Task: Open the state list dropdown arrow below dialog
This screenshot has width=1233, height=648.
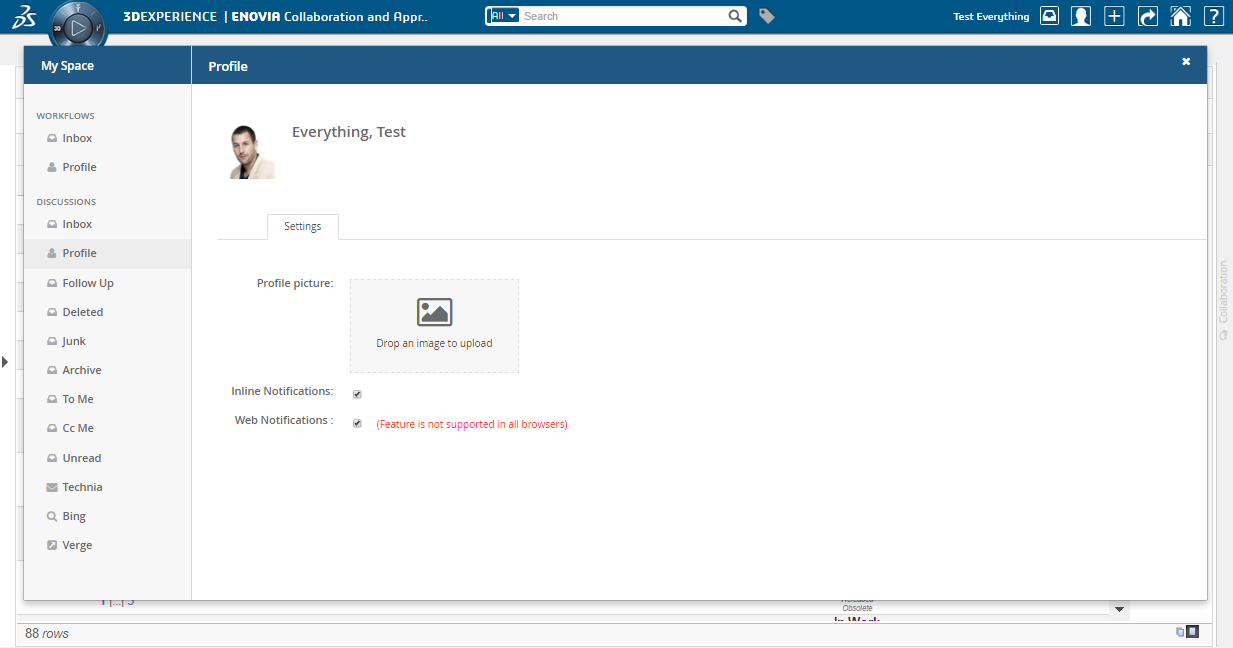Action: coord(1119,609)
